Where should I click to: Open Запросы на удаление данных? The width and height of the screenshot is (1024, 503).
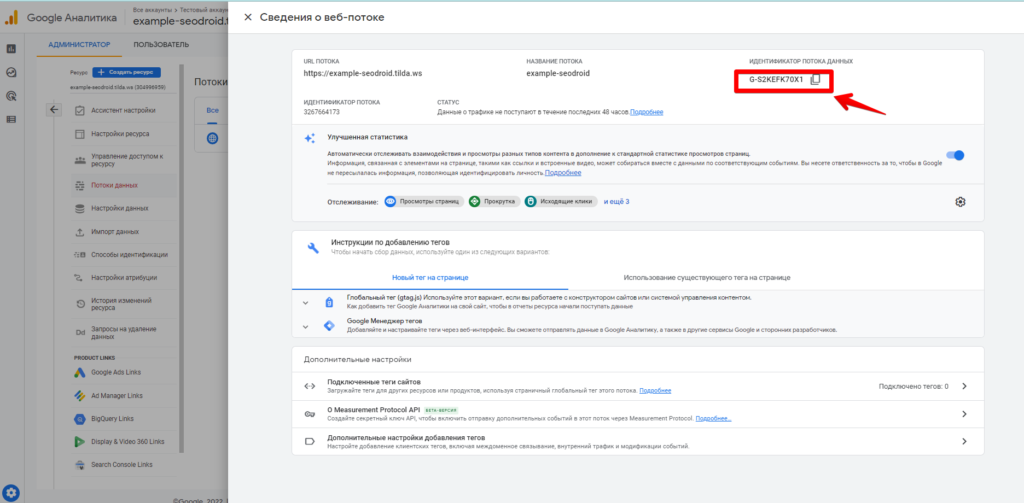click(124, 333)
